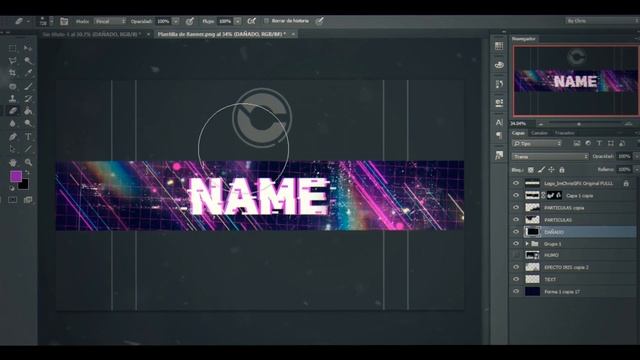Toggle pressure for opacity icon
The width and height of the screenshot is (640, 360).
coord(190,21)
